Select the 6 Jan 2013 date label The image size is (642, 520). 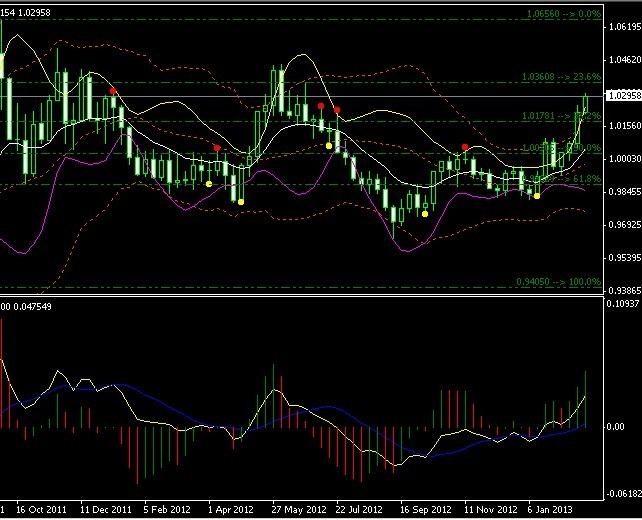coord(549,510)
